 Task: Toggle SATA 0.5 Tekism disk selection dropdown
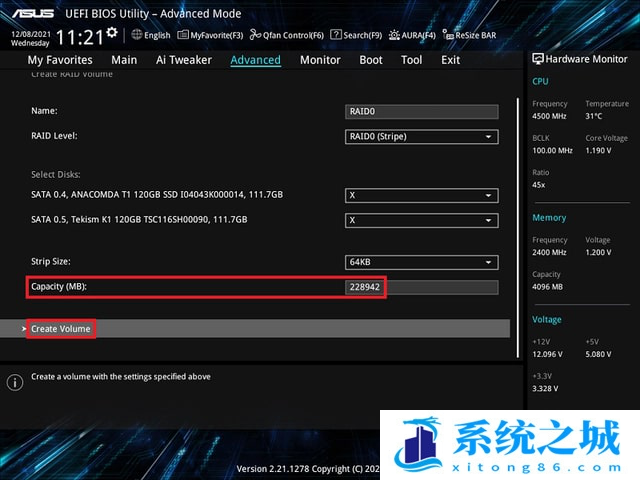(422, 220)
